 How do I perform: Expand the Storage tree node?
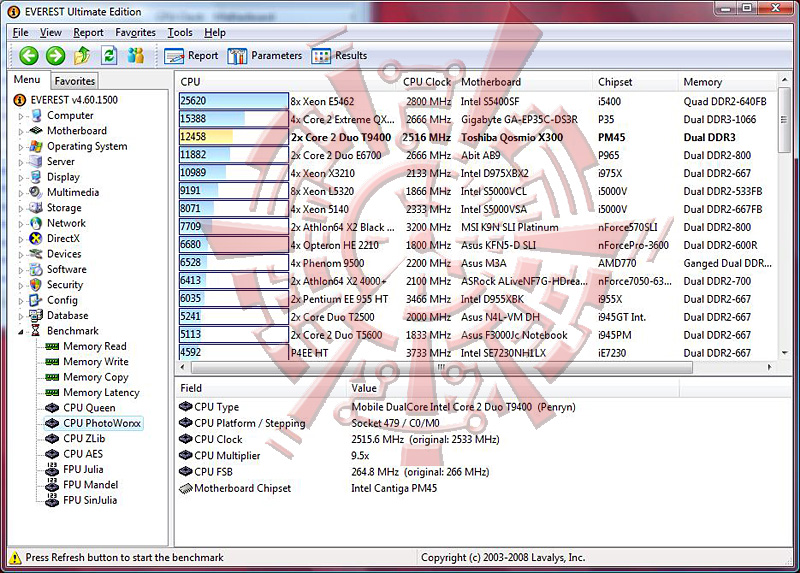21,209
